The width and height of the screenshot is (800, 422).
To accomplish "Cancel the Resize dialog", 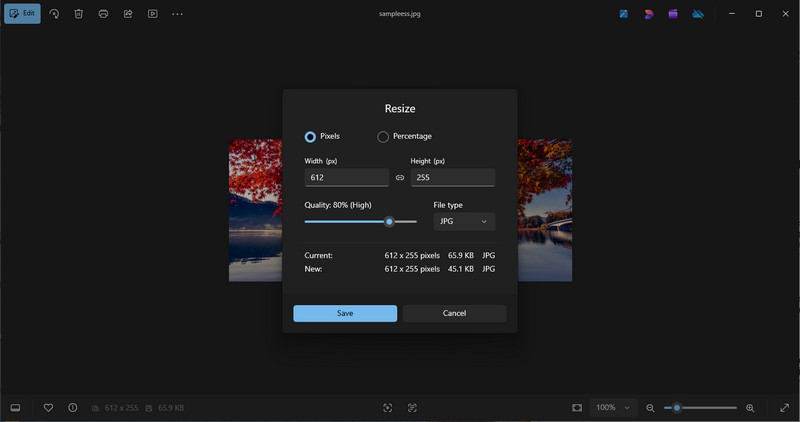I will pos(454,313).
